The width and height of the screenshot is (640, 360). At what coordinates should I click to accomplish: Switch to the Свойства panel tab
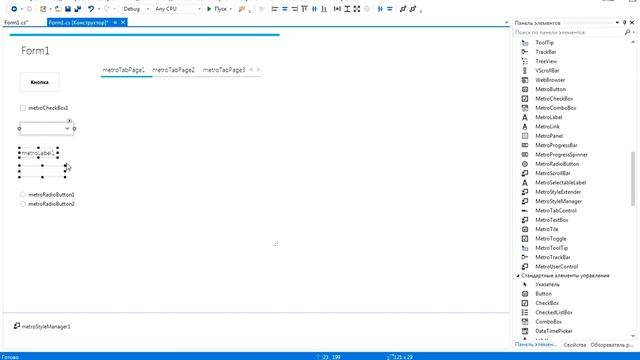(x=575, y=345)
